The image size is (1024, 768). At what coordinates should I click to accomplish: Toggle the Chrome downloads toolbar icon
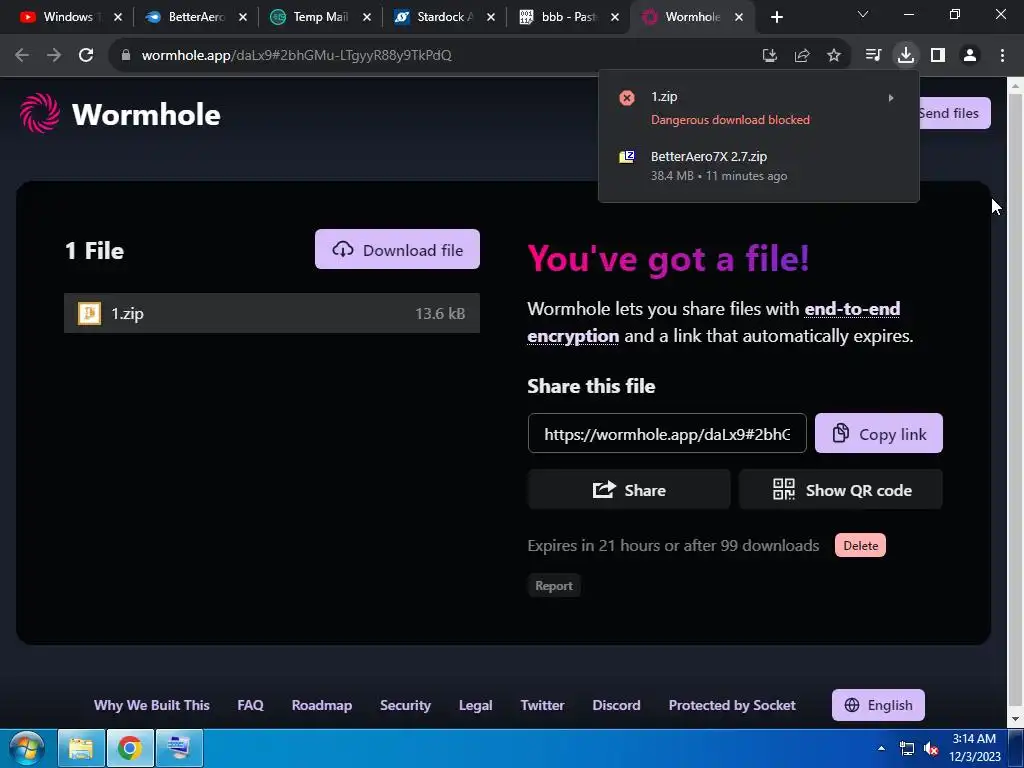tap(906, 56)
